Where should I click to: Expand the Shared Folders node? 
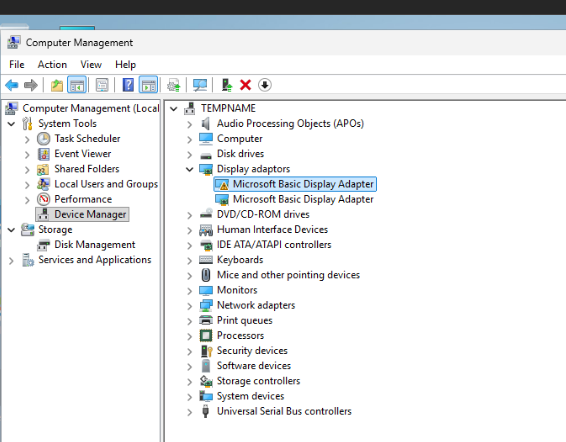pos(27,170)
